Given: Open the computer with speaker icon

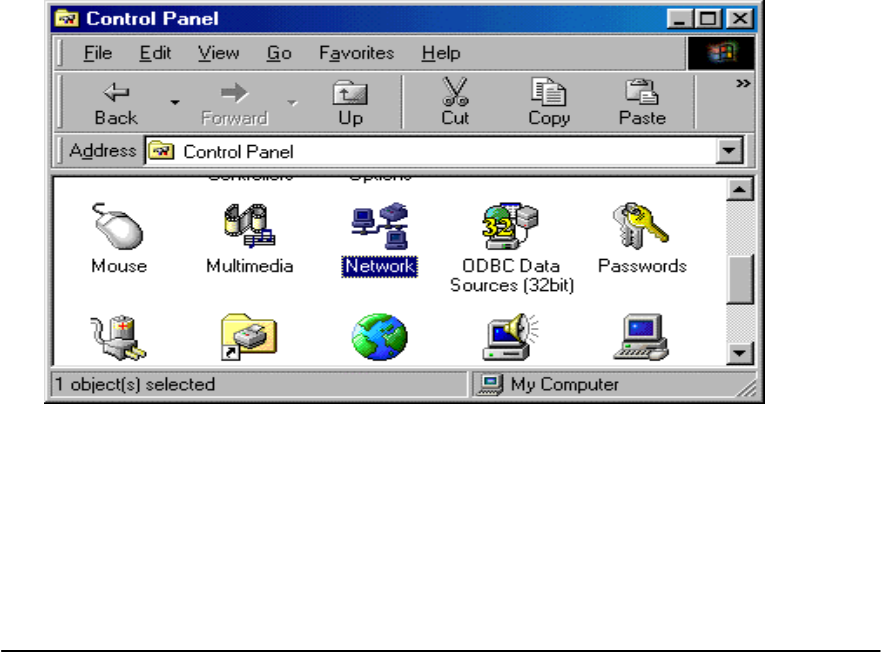Looking at the screenshot, I should click(x=510, y=337).
